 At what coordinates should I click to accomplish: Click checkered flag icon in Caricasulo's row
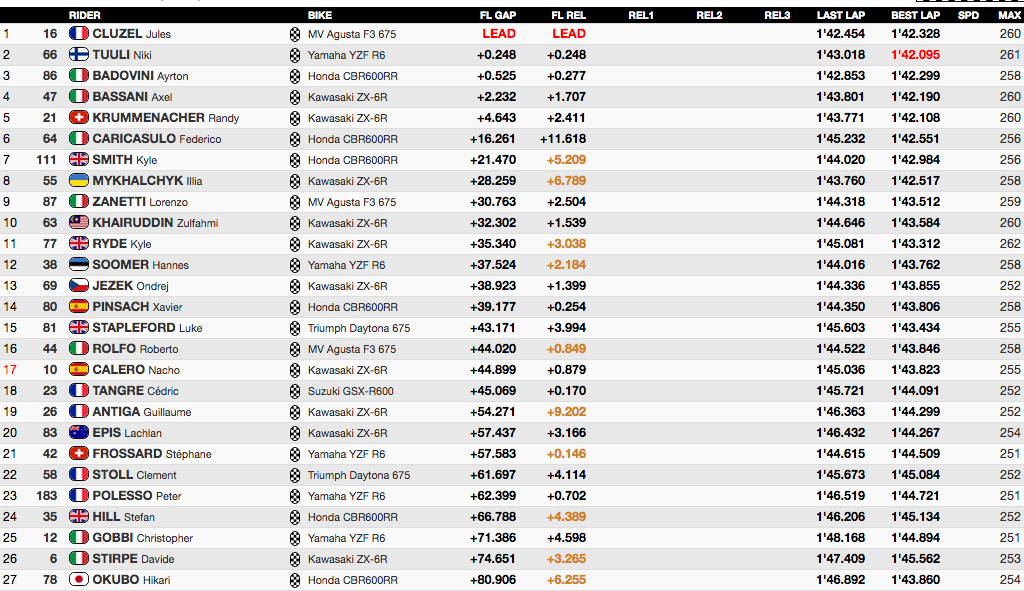click(295, 139)
